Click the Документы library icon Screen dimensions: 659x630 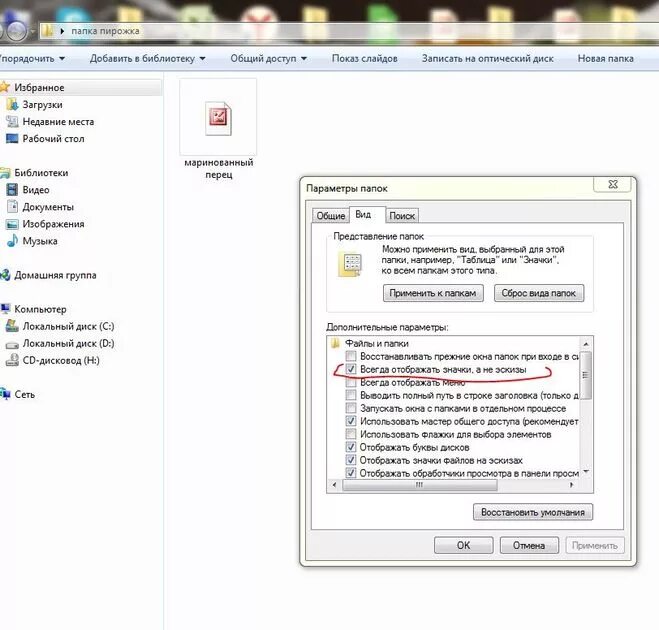(13, 207)
